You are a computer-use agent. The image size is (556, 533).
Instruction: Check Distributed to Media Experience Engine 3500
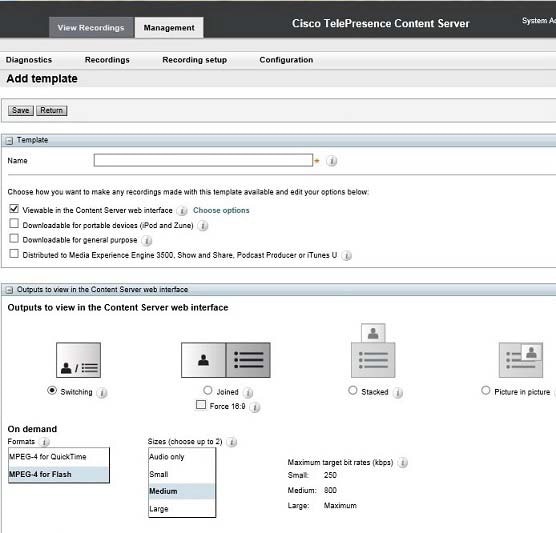click(x=14, y=254)
